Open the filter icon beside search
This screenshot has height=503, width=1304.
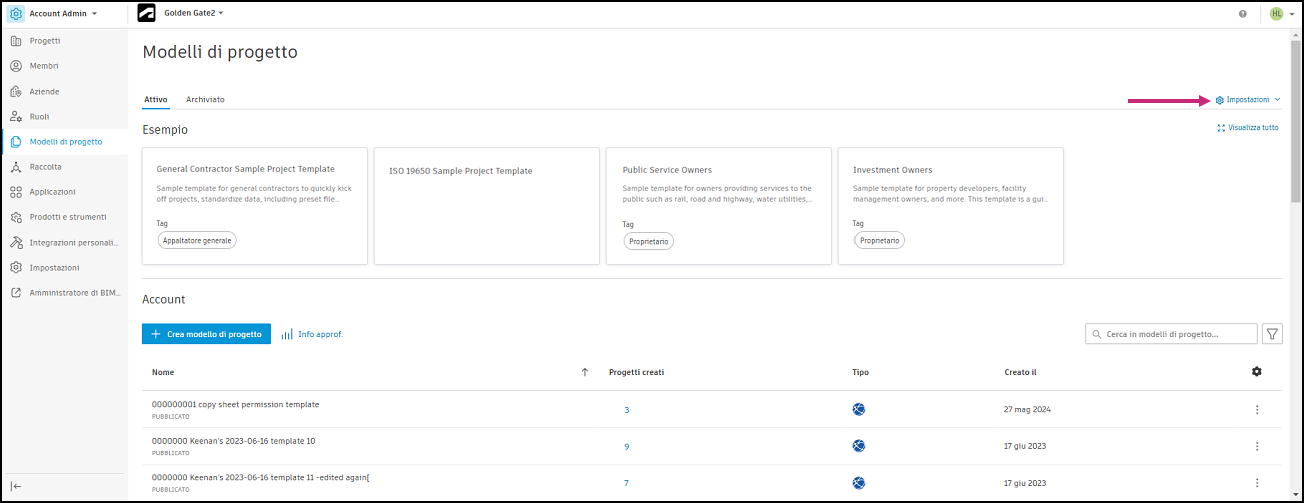pyautogui.click(x=1273, y=334)
